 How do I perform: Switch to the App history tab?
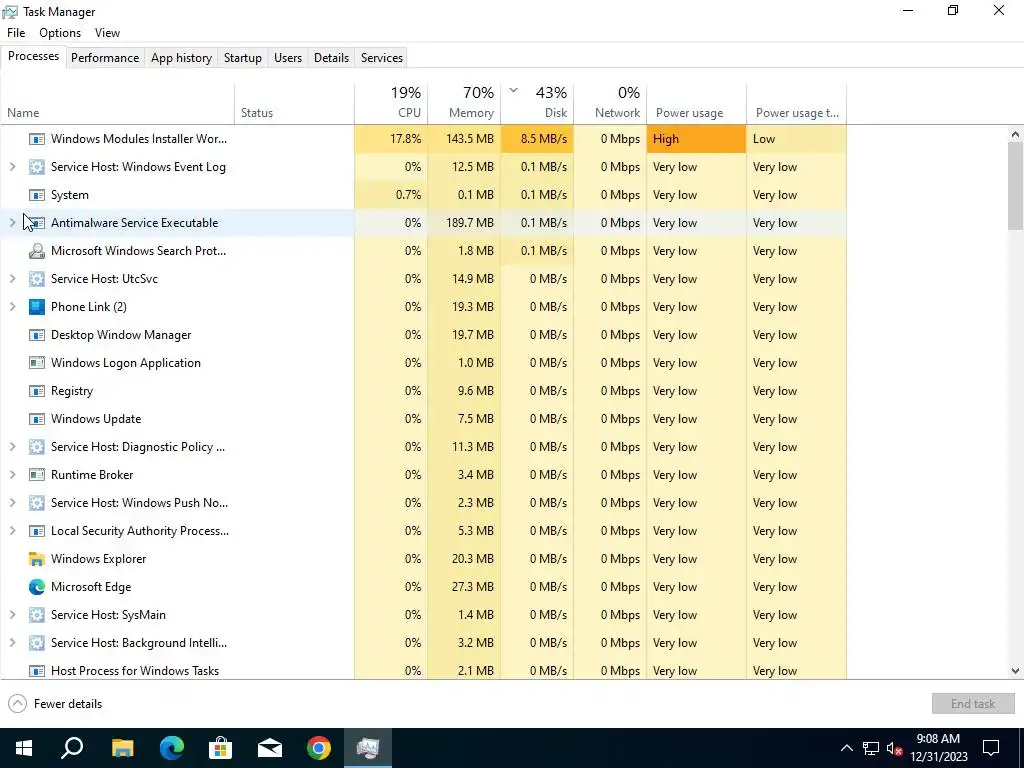point(182,57)
